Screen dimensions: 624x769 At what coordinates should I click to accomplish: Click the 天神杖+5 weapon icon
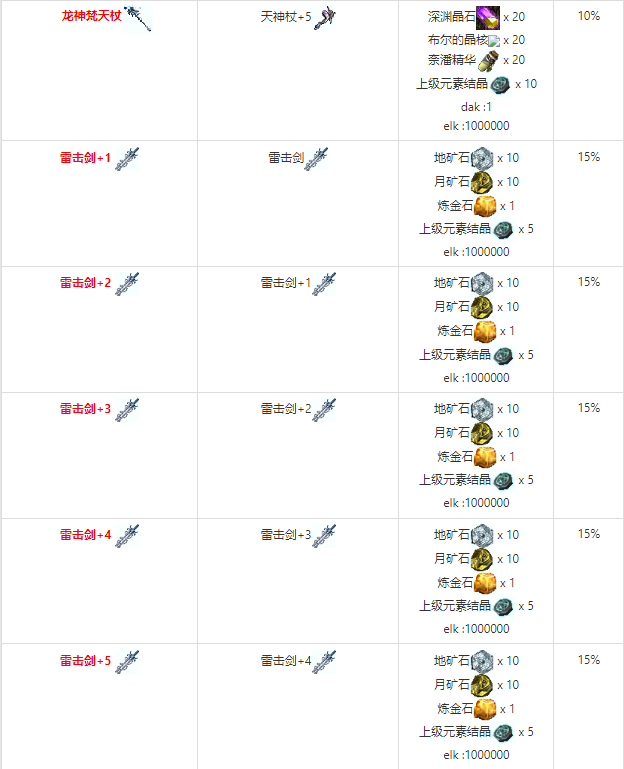325,18
